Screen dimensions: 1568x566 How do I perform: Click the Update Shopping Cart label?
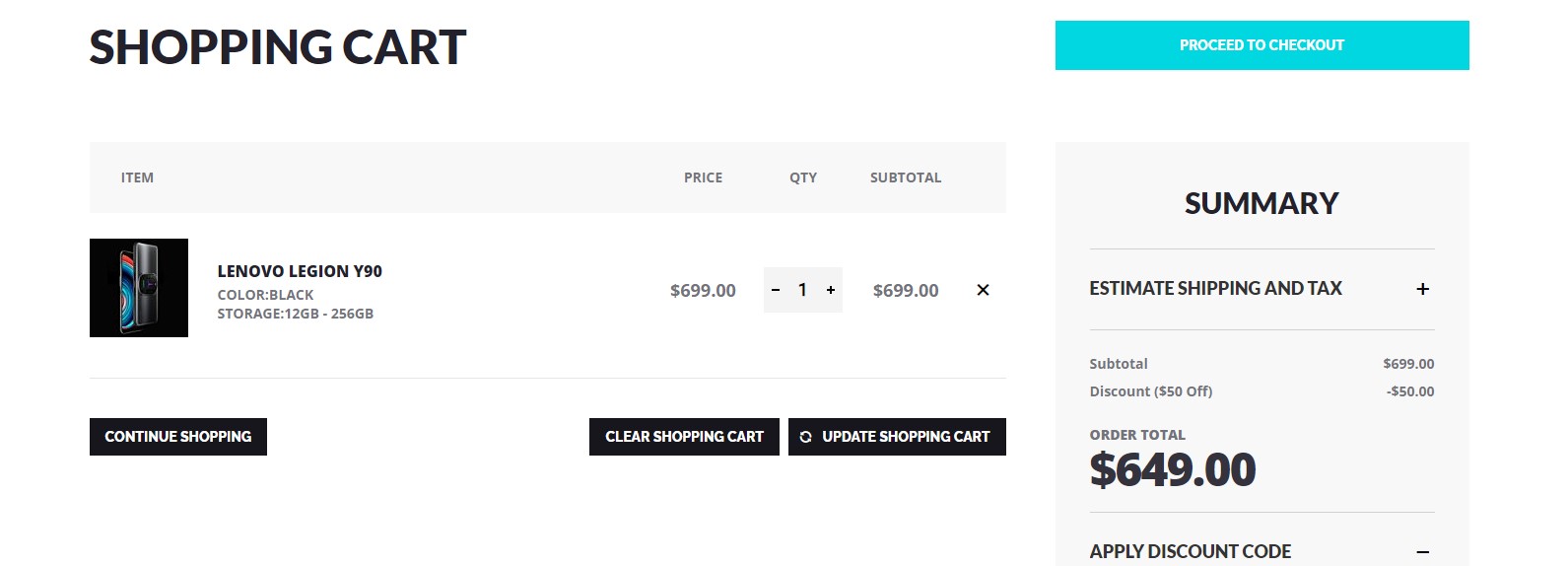point(906,437)
